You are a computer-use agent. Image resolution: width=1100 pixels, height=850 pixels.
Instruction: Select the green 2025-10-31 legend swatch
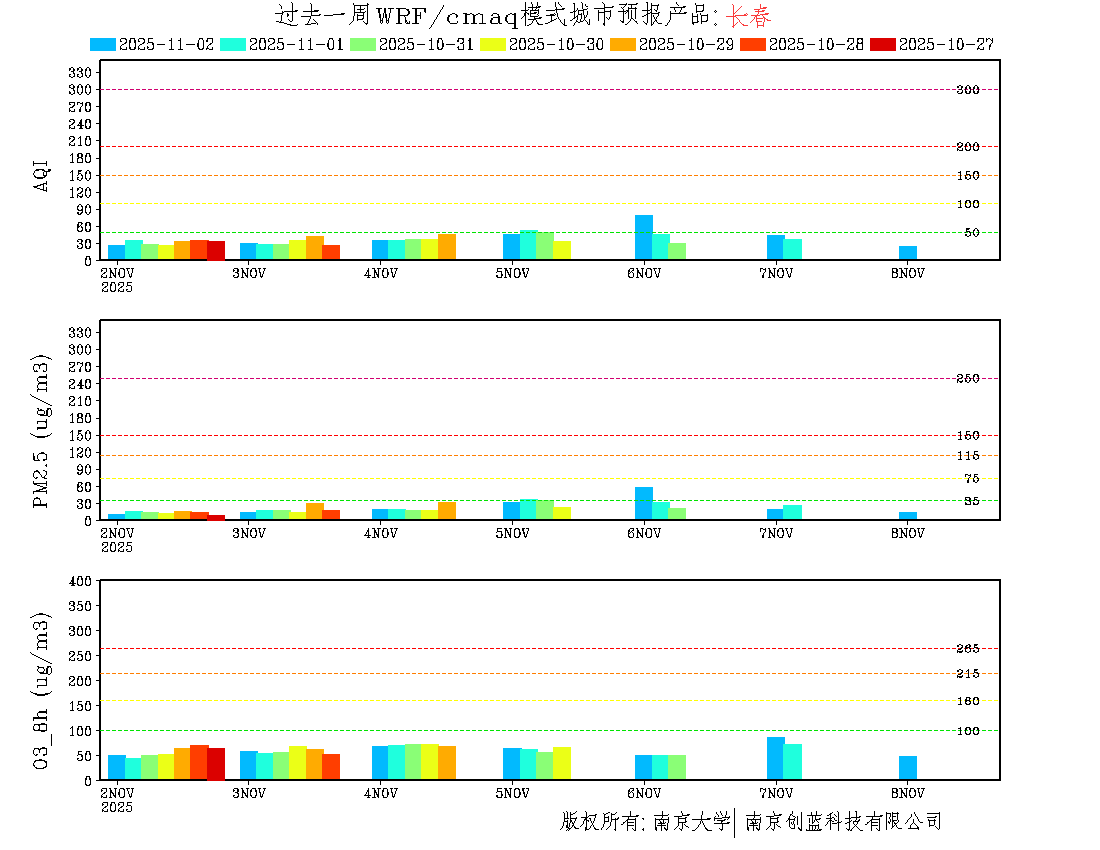pyautogui.click(x=363, y=44)
